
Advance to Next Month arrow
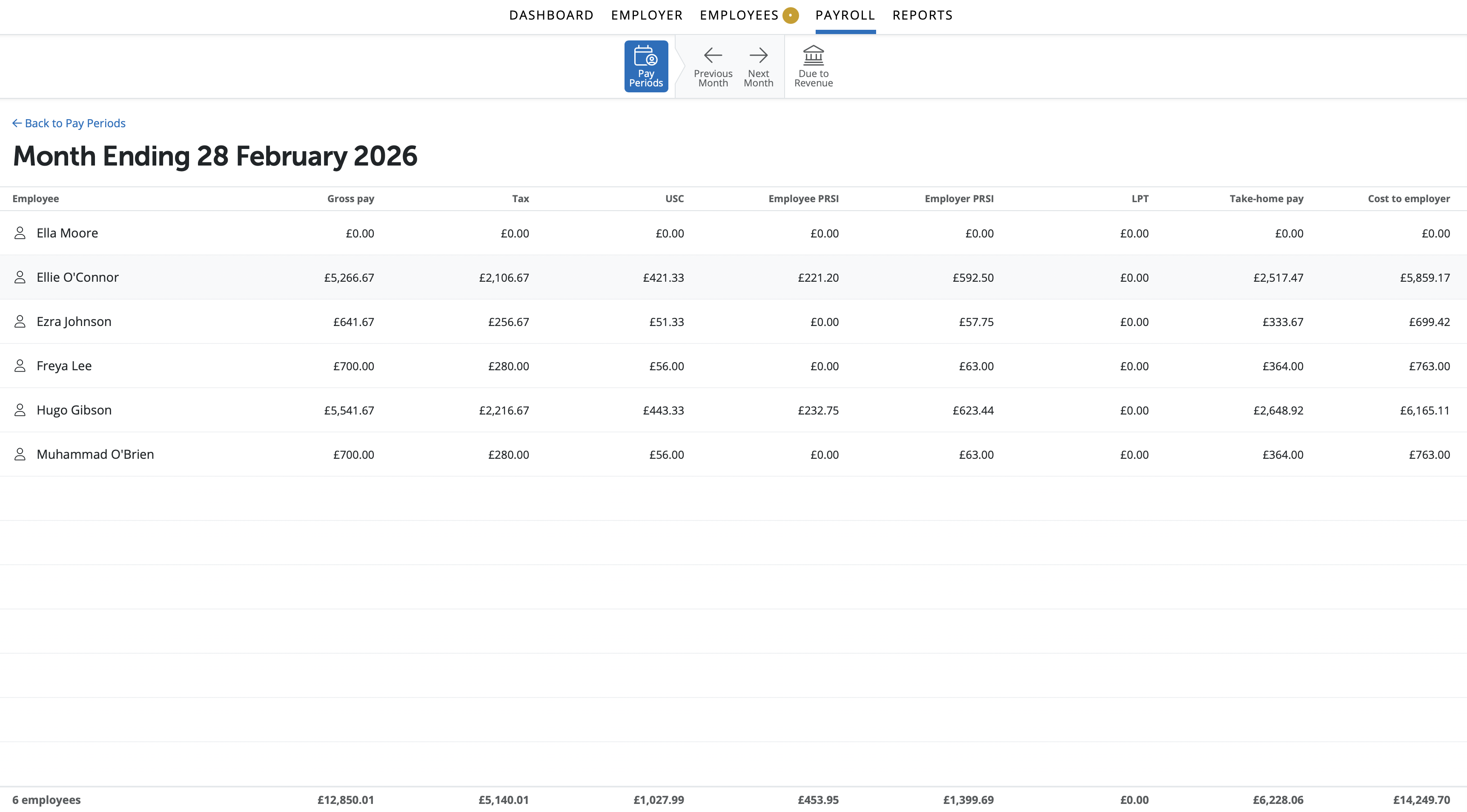[758, 56]
